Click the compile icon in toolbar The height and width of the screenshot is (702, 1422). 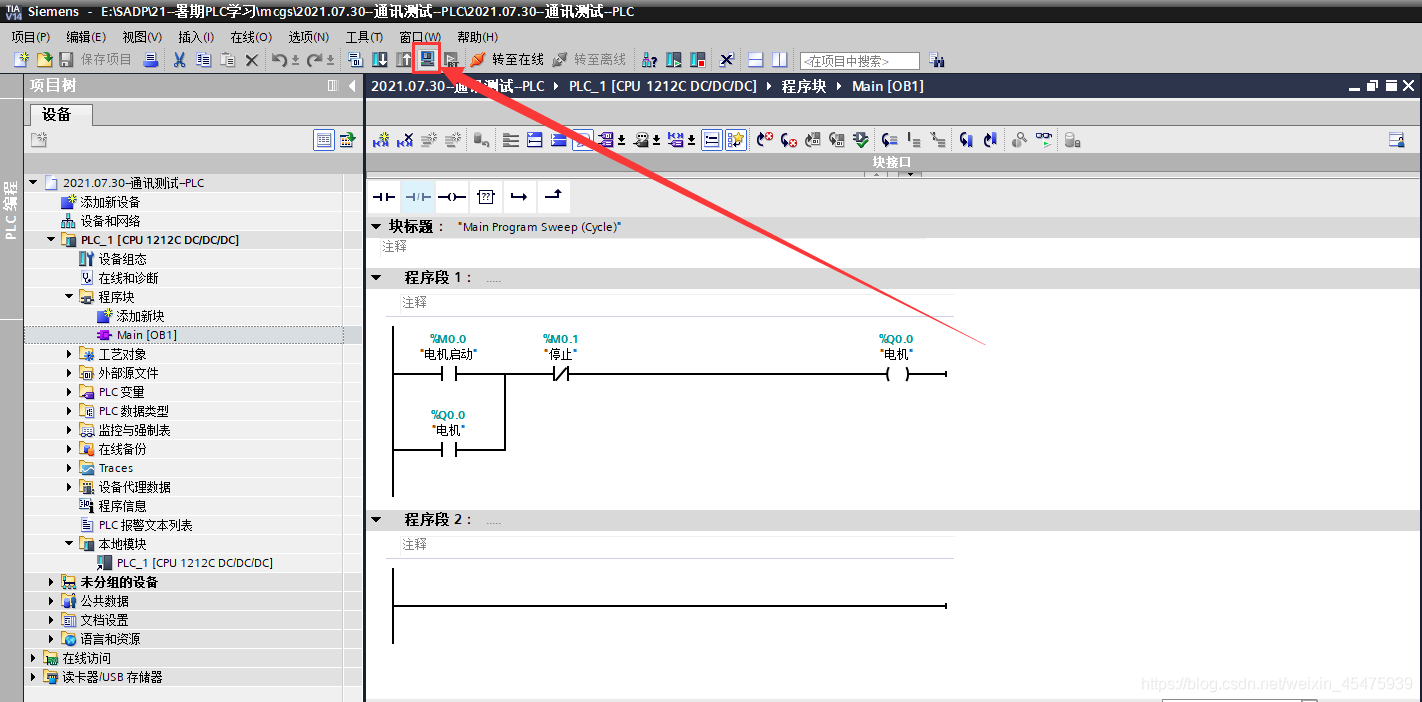(356, 60)
